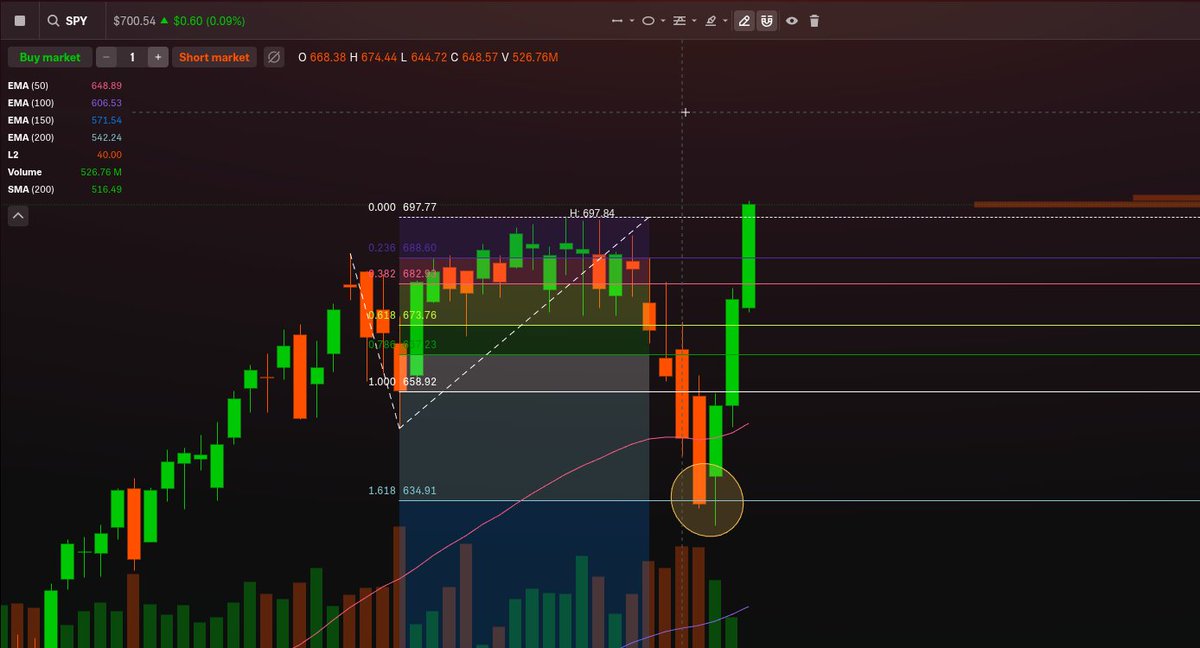This screenshot has width=1200, height=648.
Task: Select the ellipse shape drawing tool
Action: pyautogui.click(x=648, y=20)
